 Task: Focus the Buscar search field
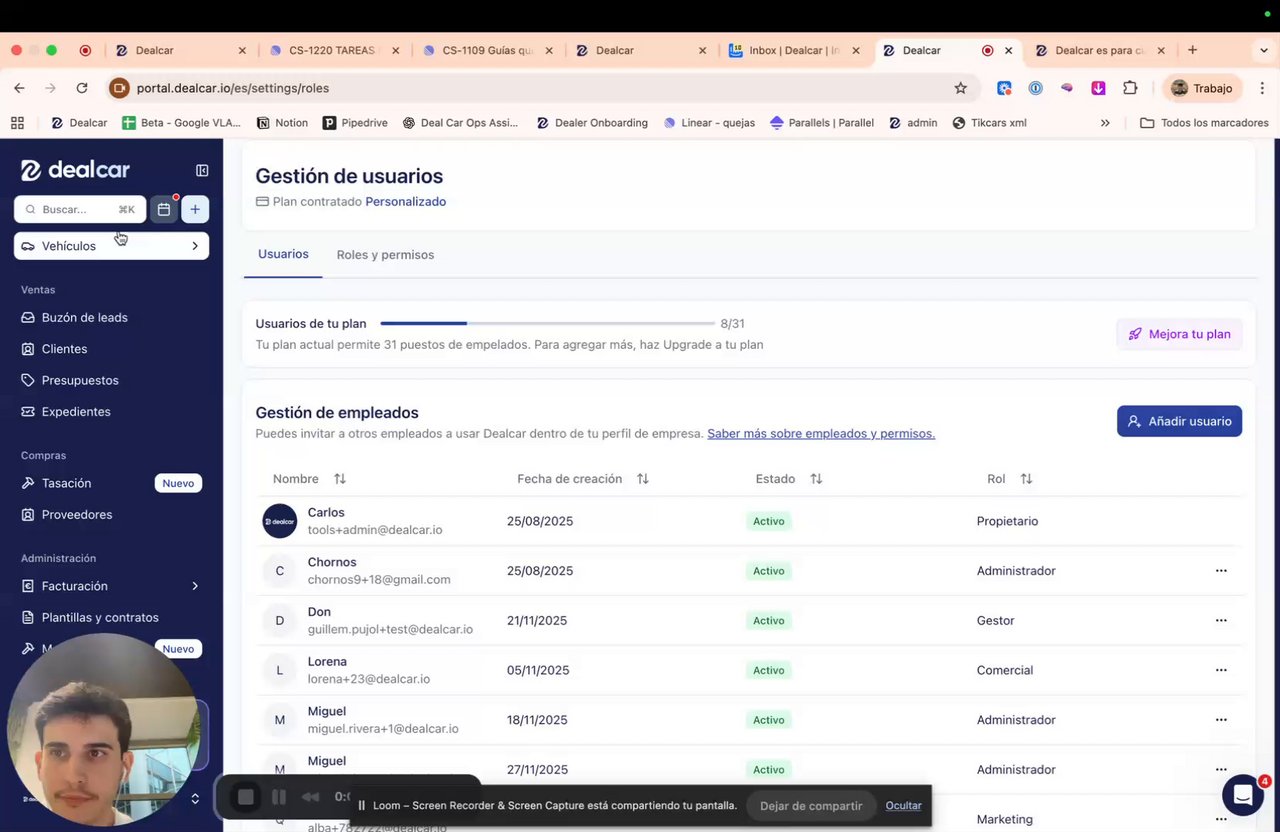(80, 209)
